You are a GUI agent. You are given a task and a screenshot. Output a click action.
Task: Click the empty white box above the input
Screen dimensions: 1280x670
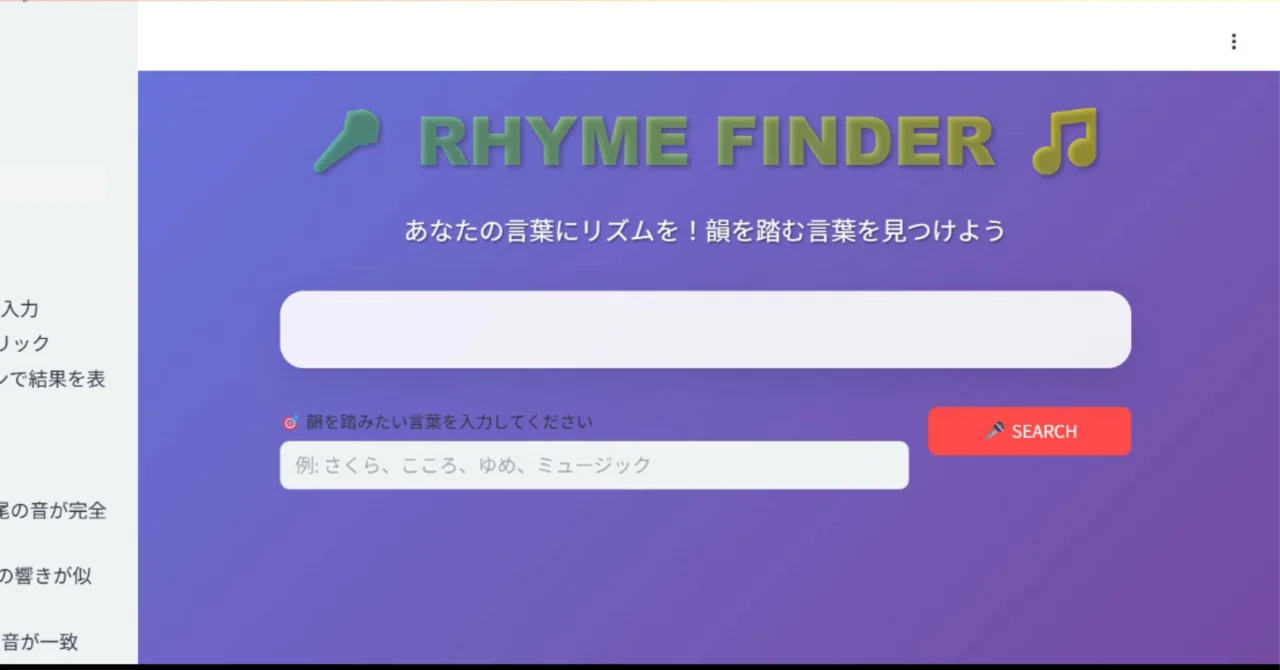(x=705, y=329)
